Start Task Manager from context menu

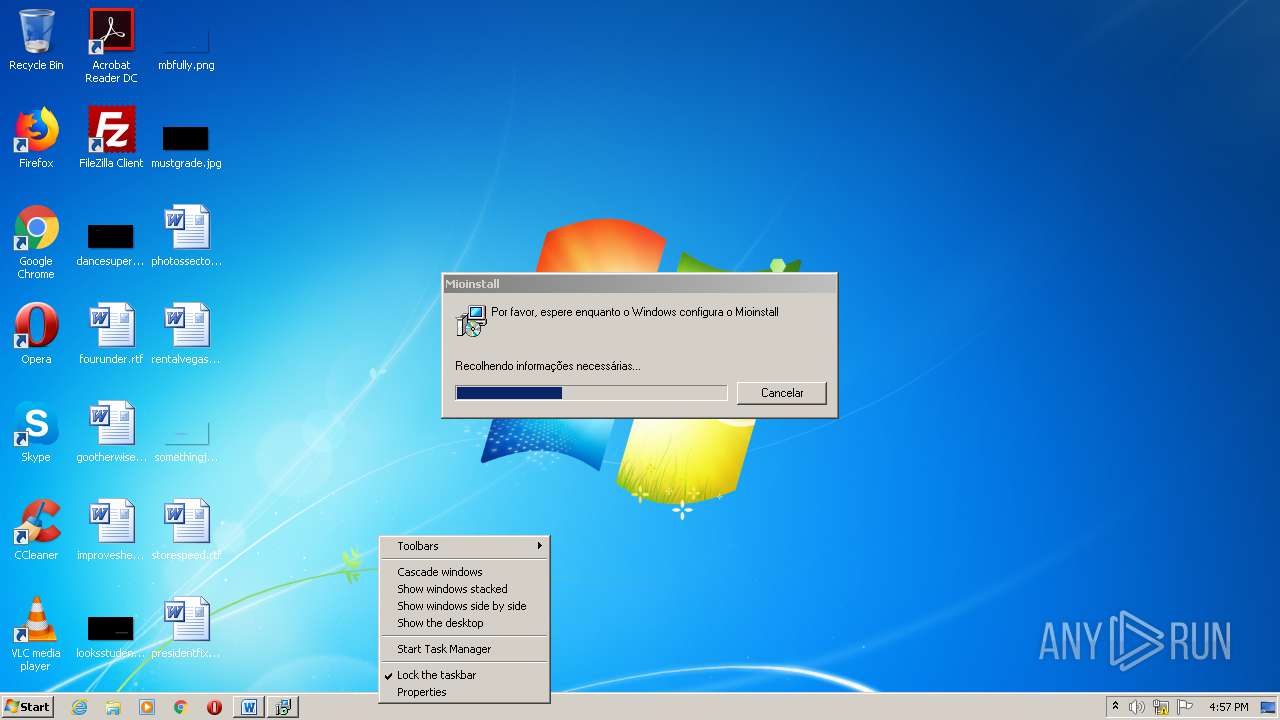[x=465, y=649]
